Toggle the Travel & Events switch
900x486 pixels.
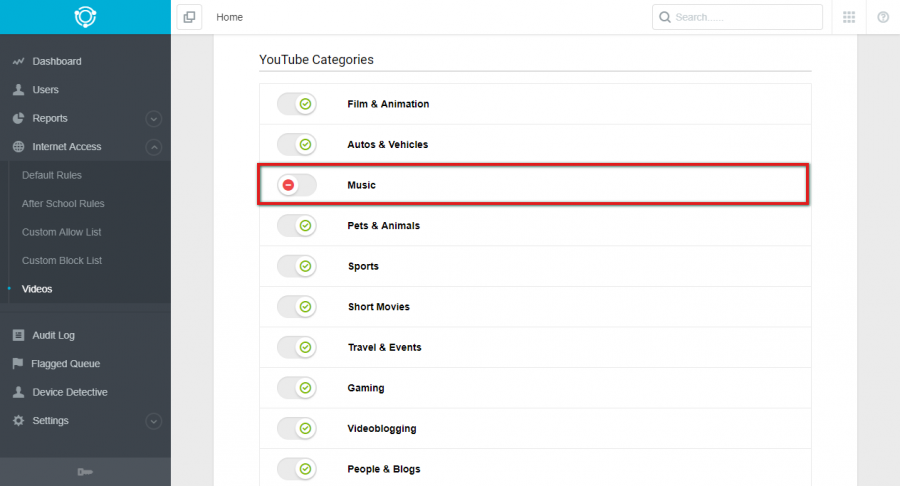297,347
